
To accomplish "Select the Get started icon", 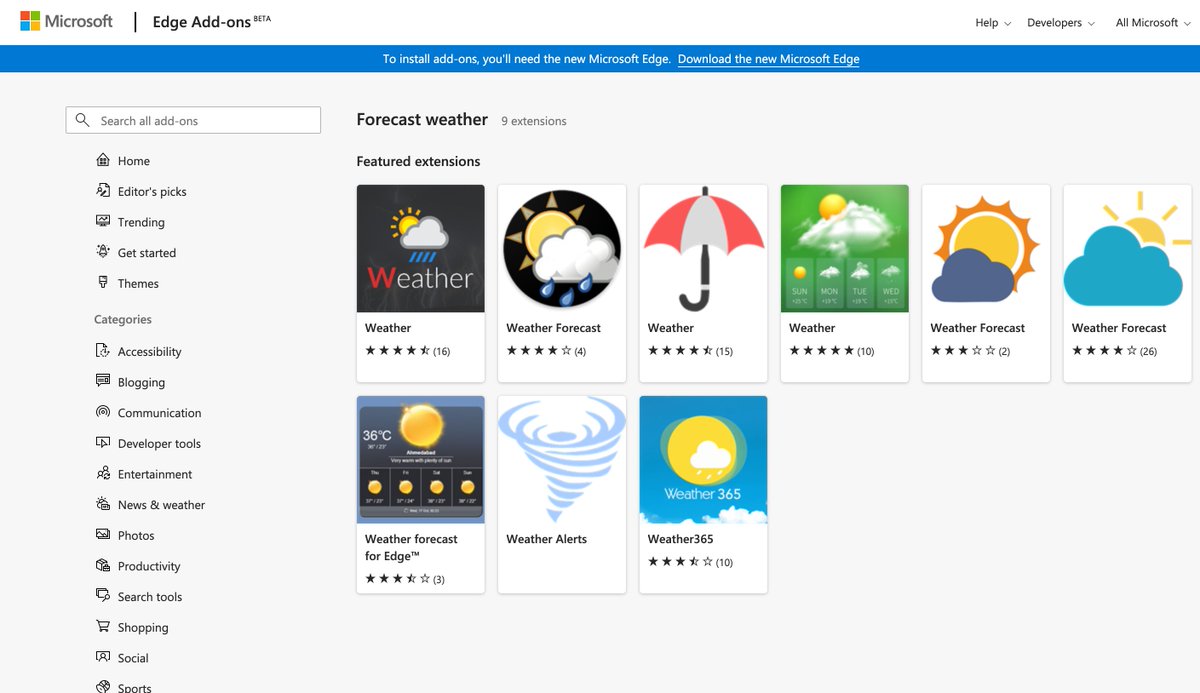I will (x=103, y=252).
